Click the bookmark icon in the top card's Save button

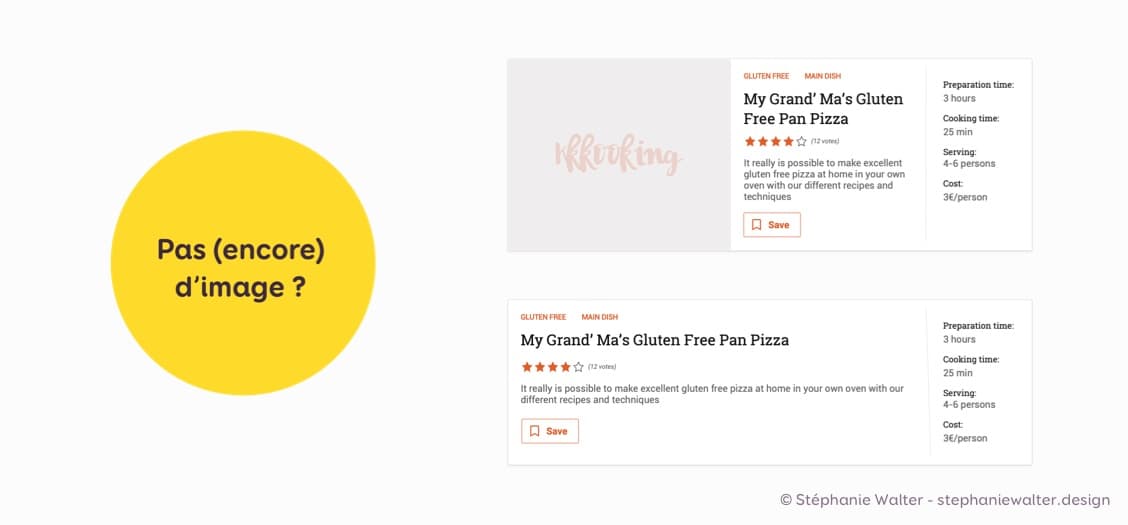(x=757, y=225)
